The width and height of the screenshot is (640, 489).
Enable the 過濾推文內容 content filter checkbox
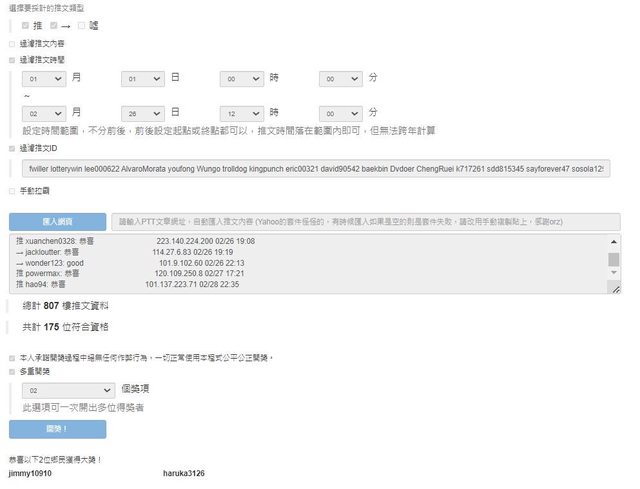click(12, 44)
